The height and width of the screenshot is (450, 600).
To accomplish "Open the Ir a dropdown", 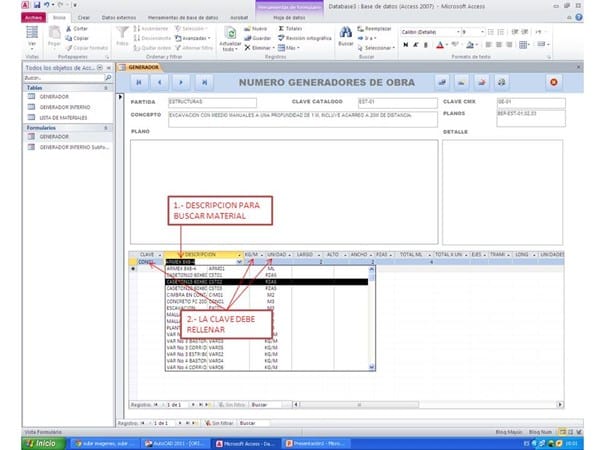I will pyautogui.click(x=367, y=38).
